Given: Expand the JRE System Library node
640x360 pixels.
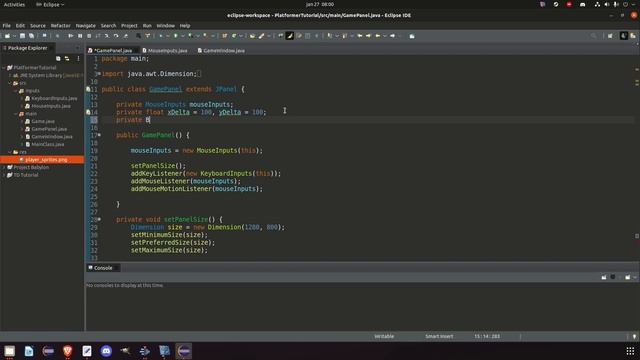Looking at the screenshot, I should tap(10, 76).
